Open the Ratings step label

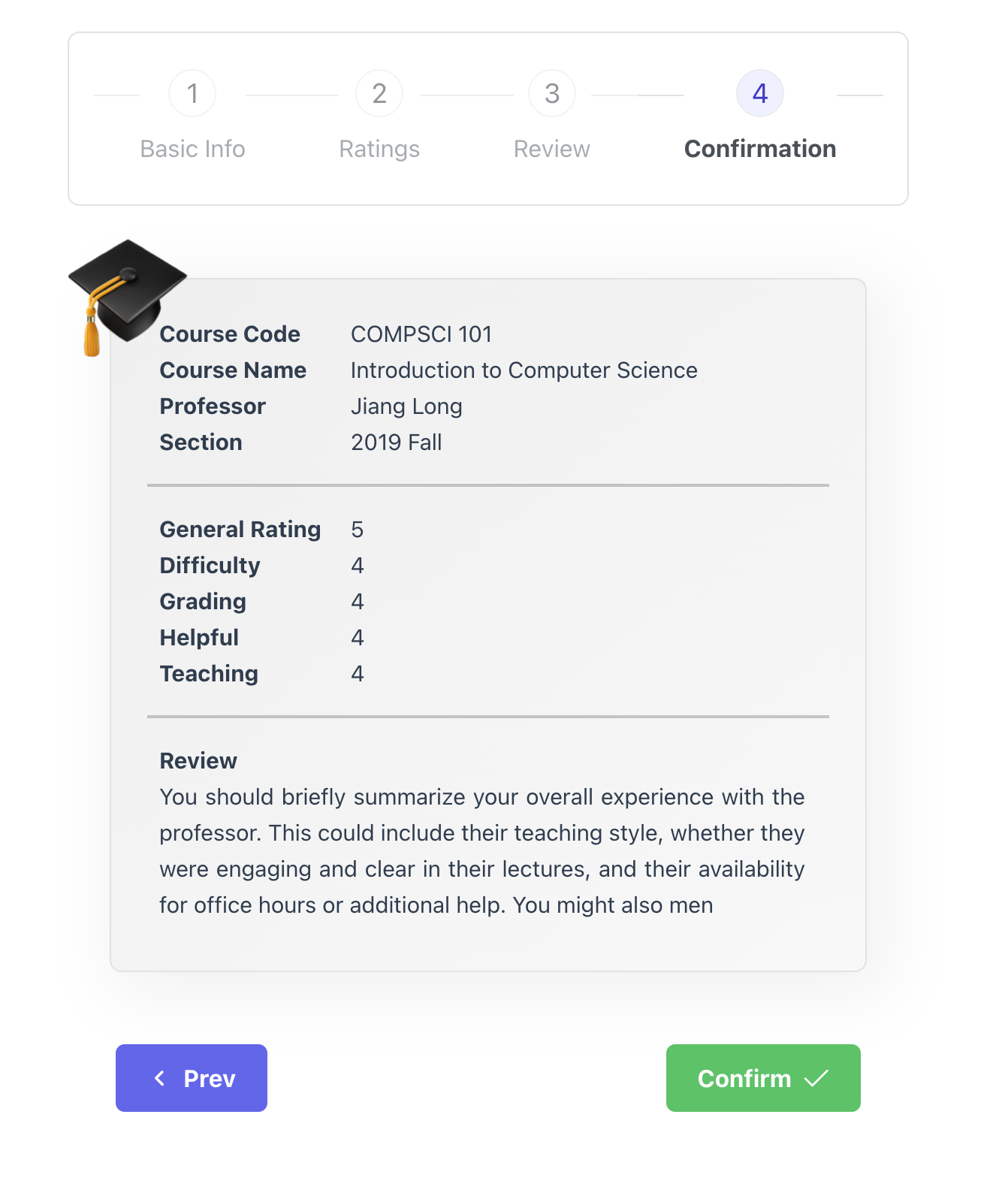point(379,149)
